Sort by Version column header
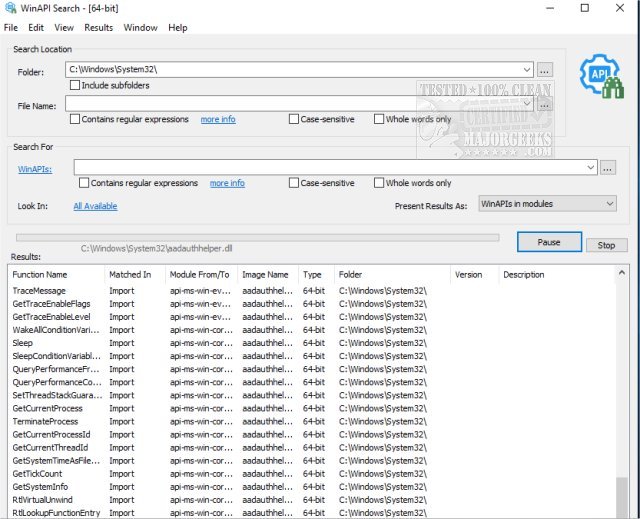640x519 pixels. pyautogui.click(x=474, y=275)
